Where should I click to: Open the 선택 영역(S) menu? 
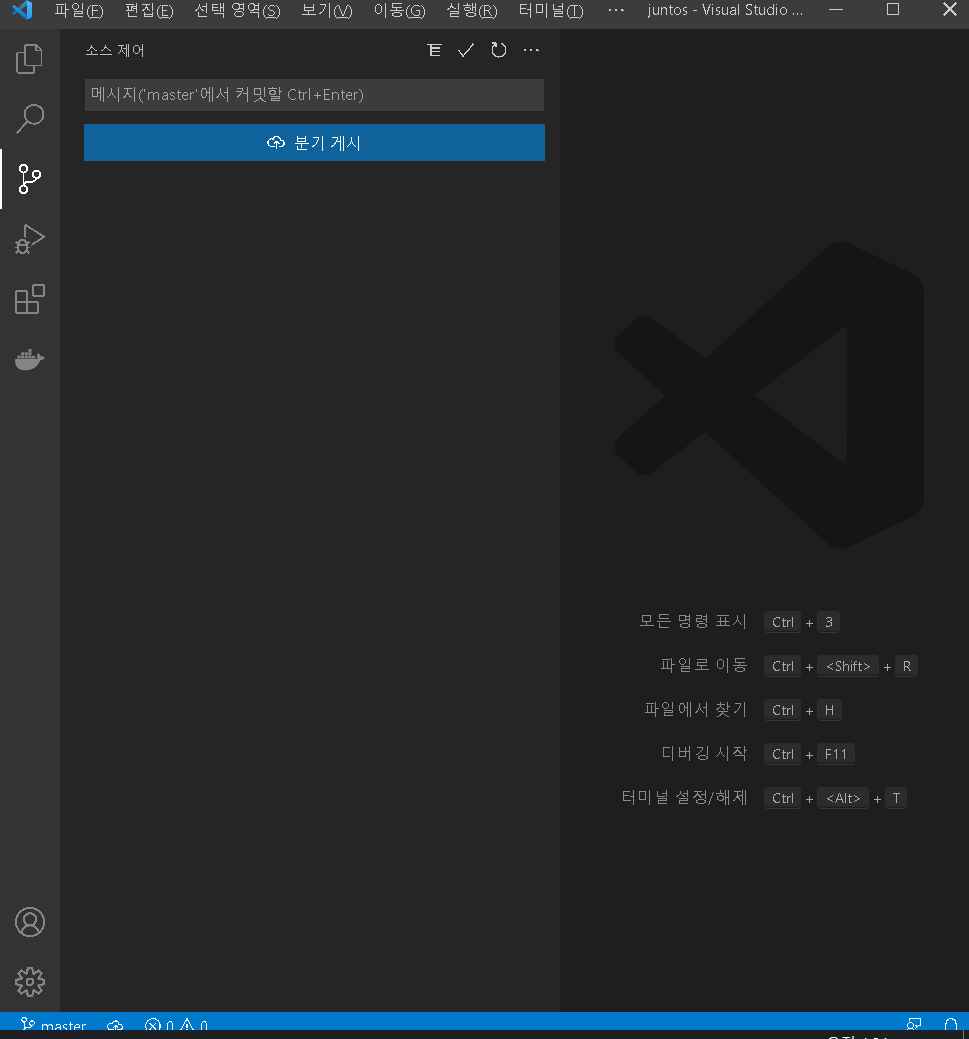click(237, 11)
